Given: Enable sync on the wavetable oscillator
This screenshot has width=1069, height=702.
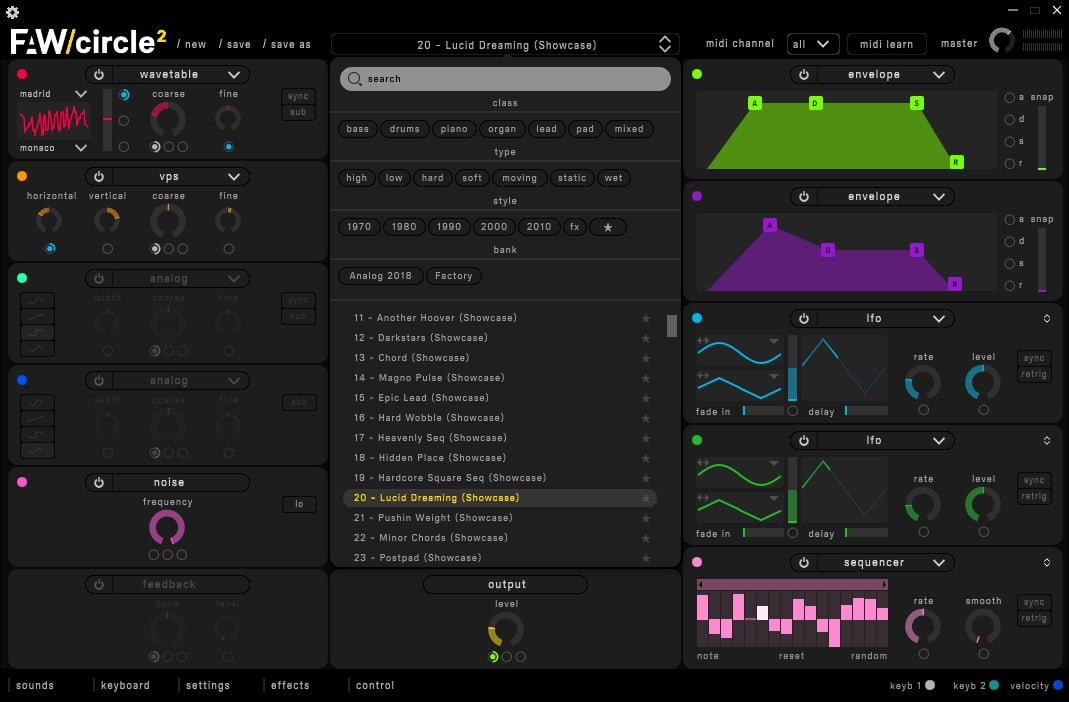Looking at the screenshot, I should click(298, 97).
